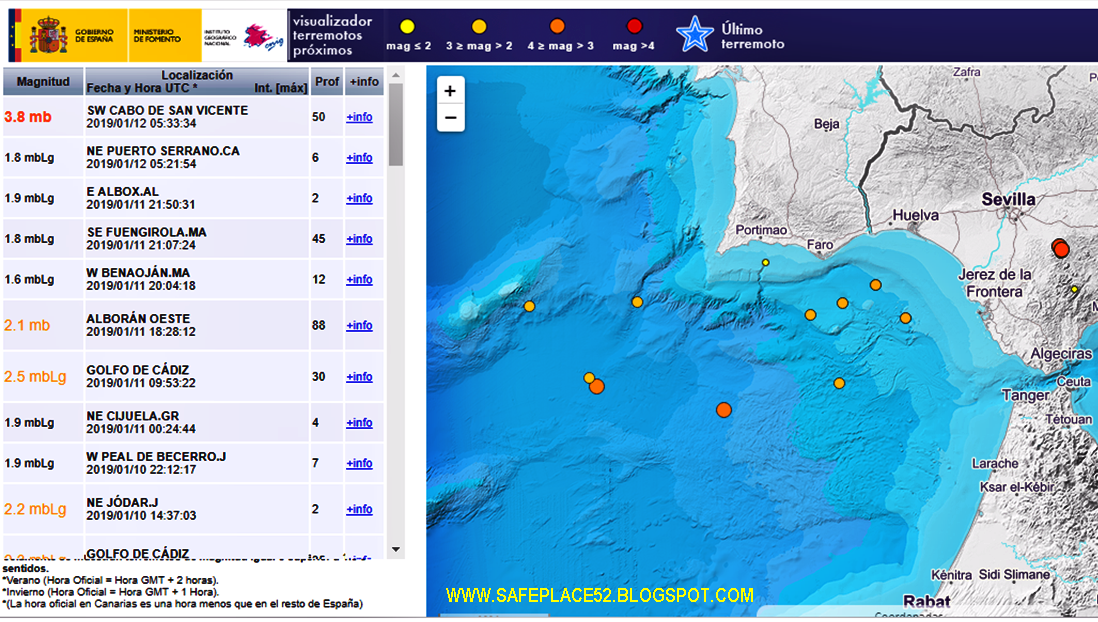Select the small yellow marker south of Portimao
This screenshot has height=622, width=1098.
click(x=765, y=263)
